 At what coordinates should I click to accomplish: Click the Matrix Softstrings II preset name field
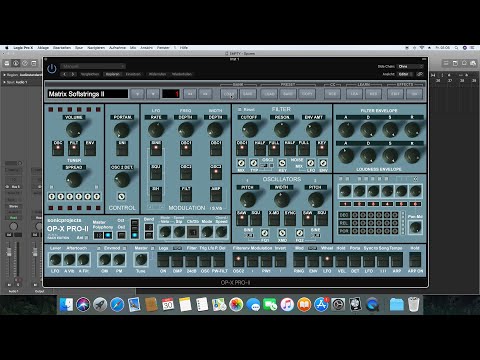coord(88,94)
